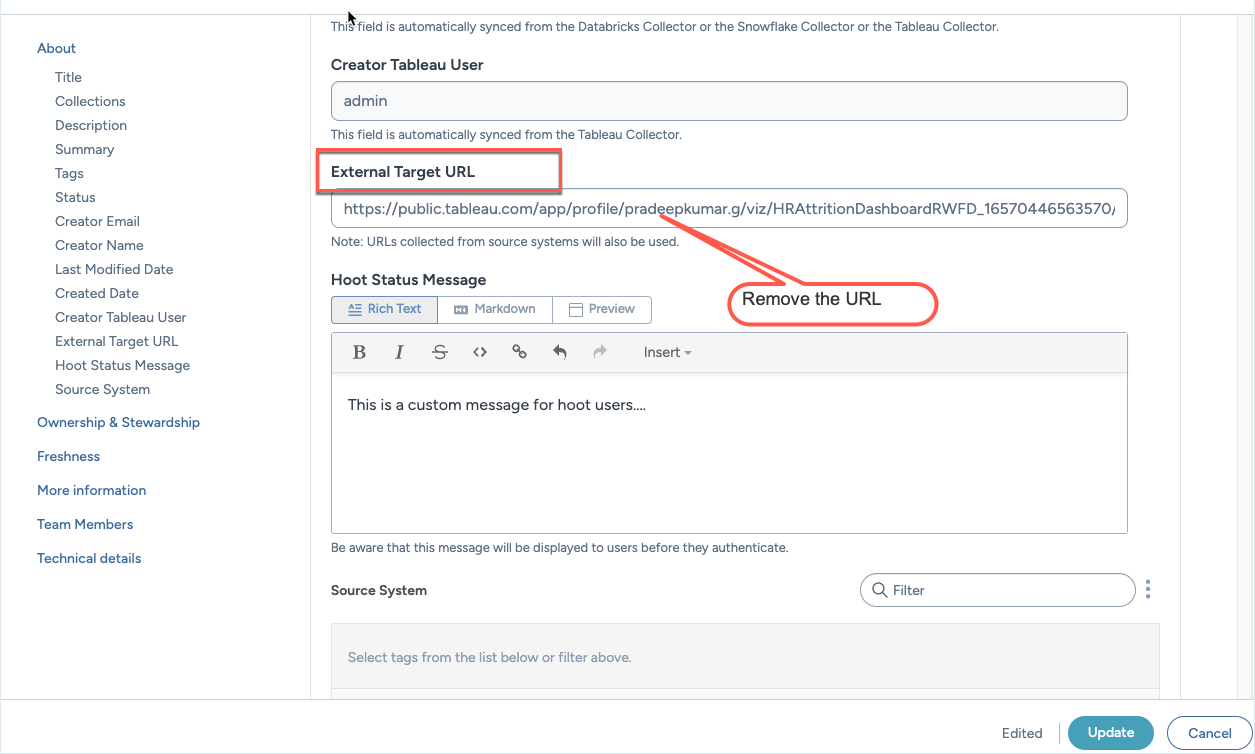Select the Rich Text tab

tap(384, 309)
